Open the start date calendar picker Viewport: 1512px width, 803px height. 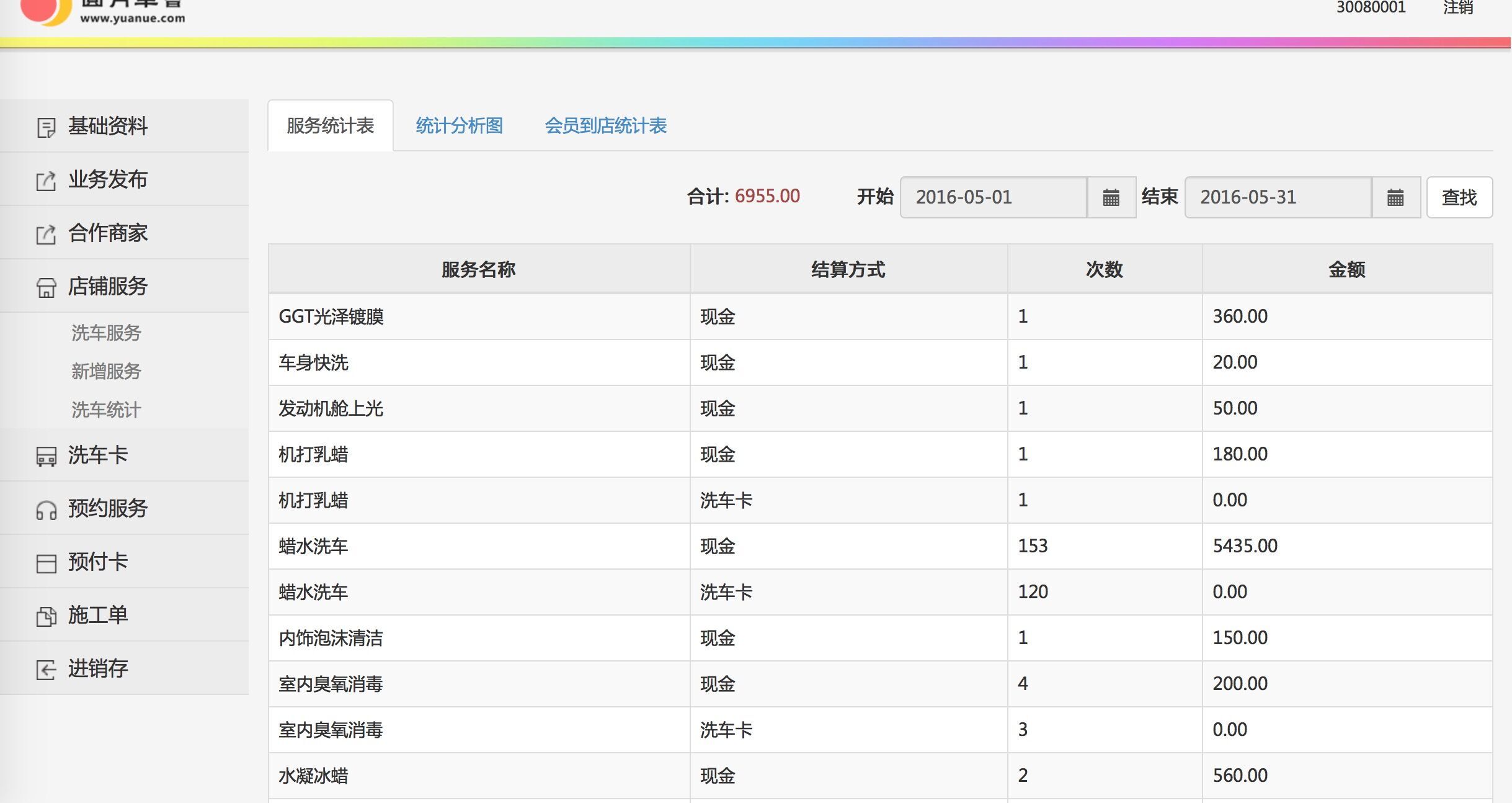pyautogui.click(x=1111, y=197)
